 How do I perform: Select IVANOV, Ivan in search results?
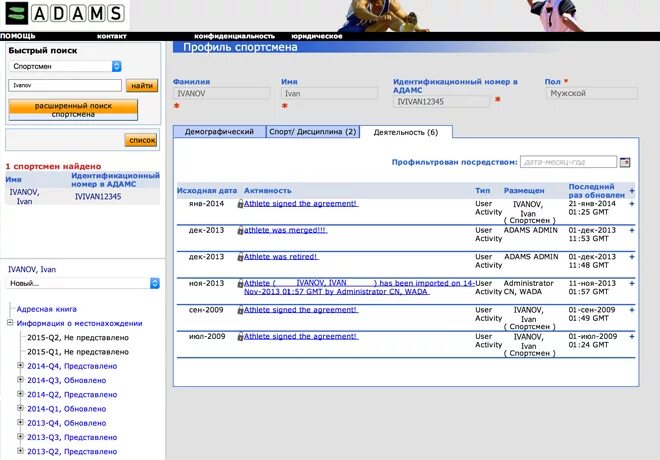(x=24, y=197)
